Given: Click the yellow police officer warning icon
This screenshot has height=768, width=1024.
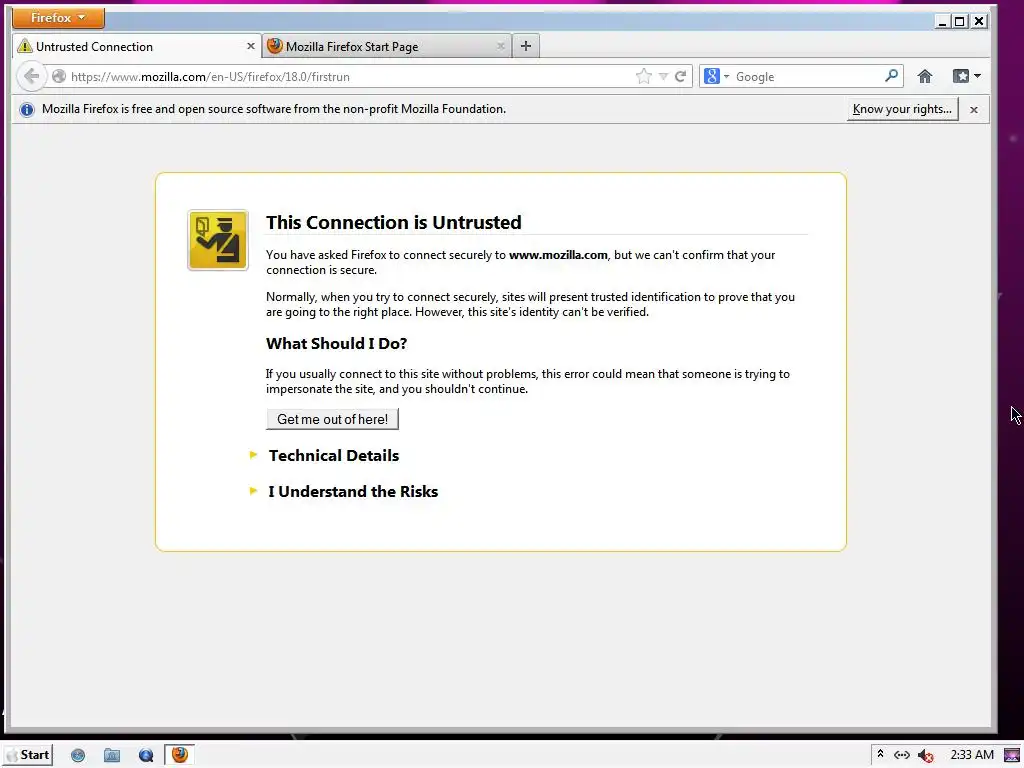Looking at the screenshot, I should tap(218, 240).
